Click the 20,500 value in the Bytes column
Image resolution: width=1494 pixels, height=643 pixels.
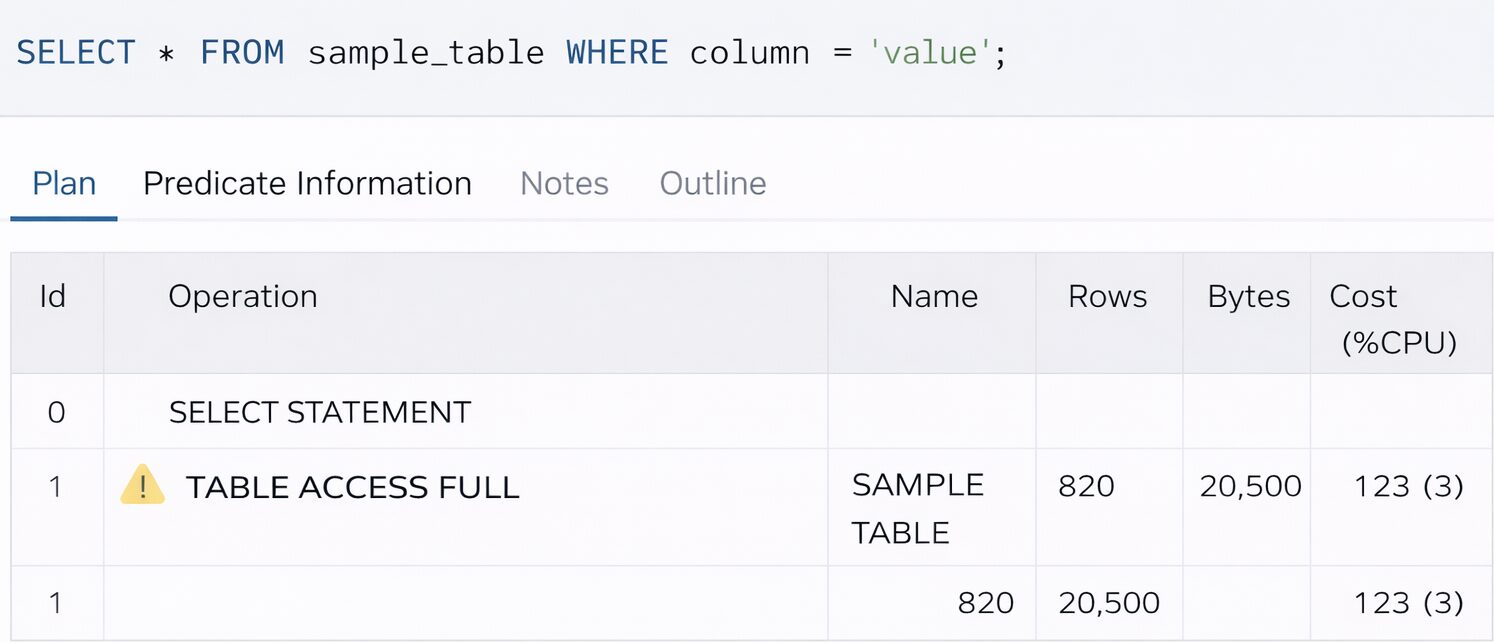1250,487
